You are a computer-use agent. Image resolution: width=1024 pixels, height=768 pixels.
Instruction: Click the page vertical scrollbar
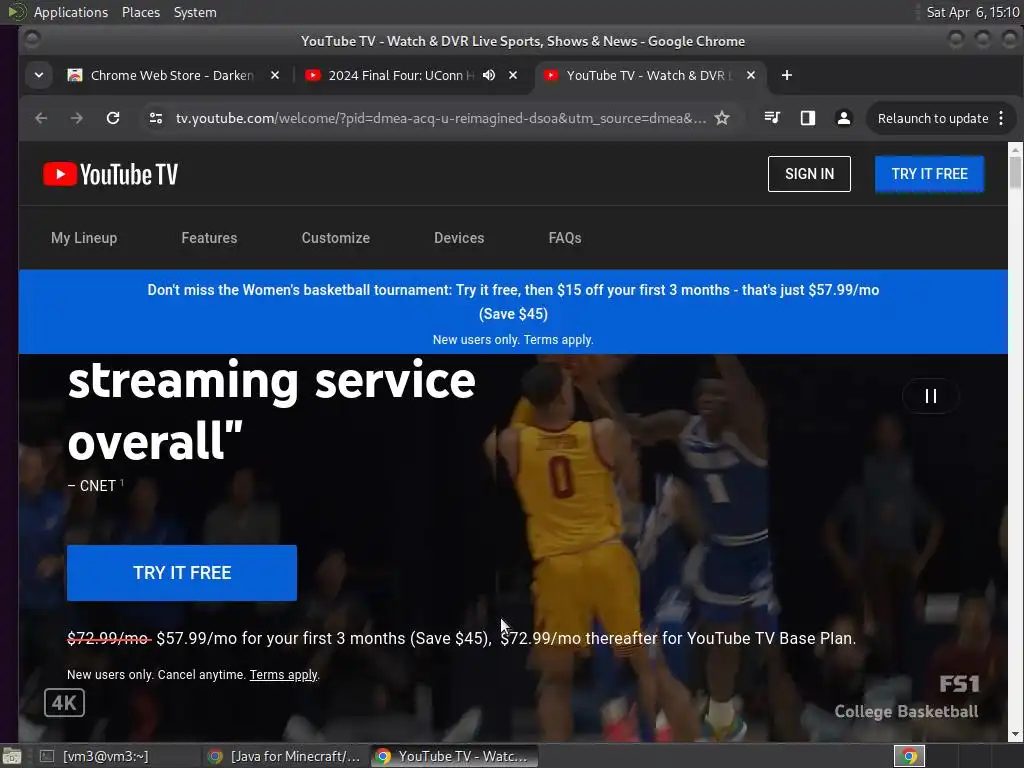(1015, 441)
